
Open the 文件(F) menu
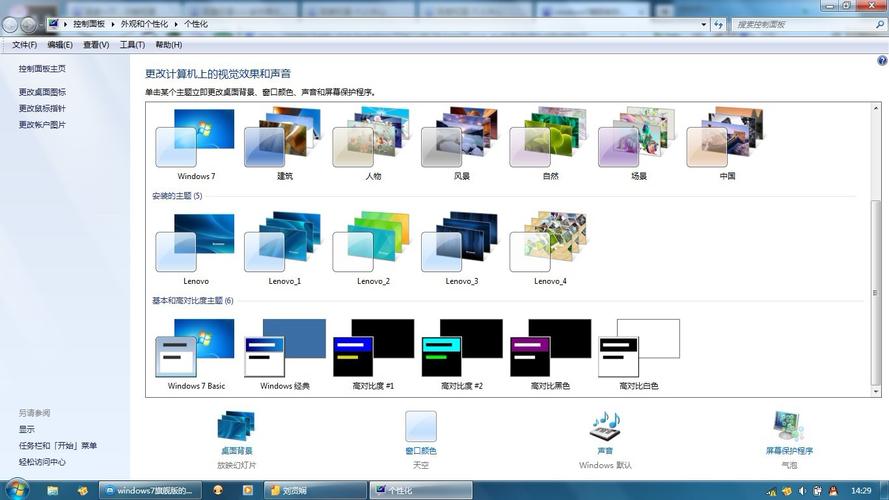[24, 45]
